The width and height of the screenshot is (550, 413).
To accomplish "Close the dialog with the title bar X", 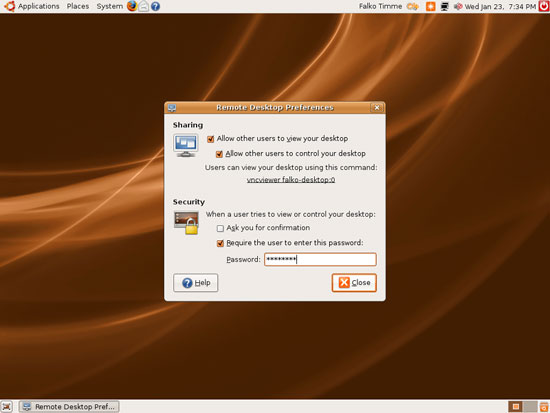I will click(x=377, y=107).
